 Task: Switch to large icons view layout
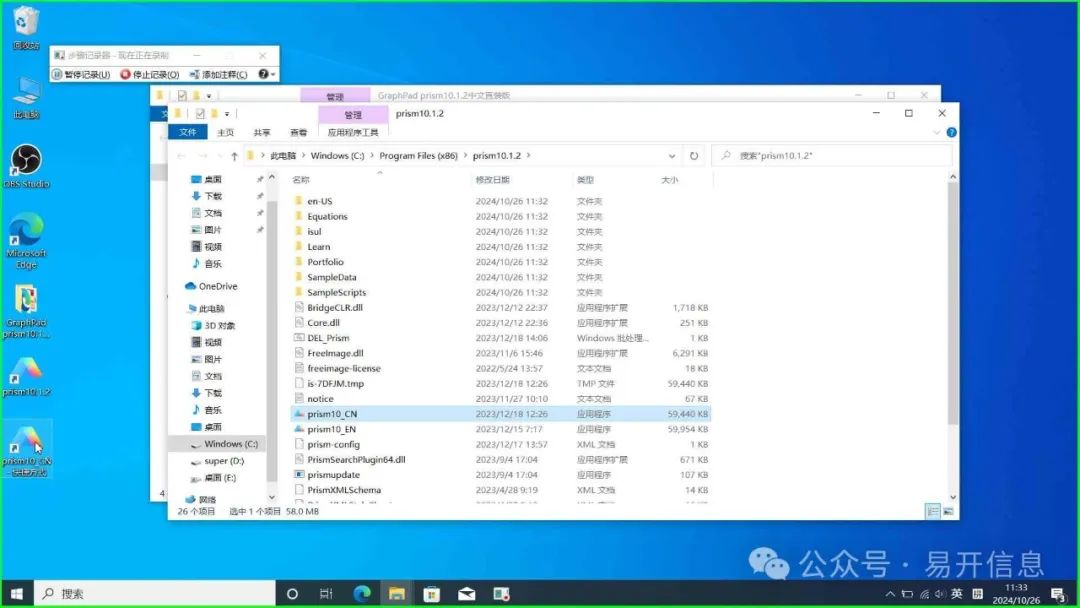[948, 511]
